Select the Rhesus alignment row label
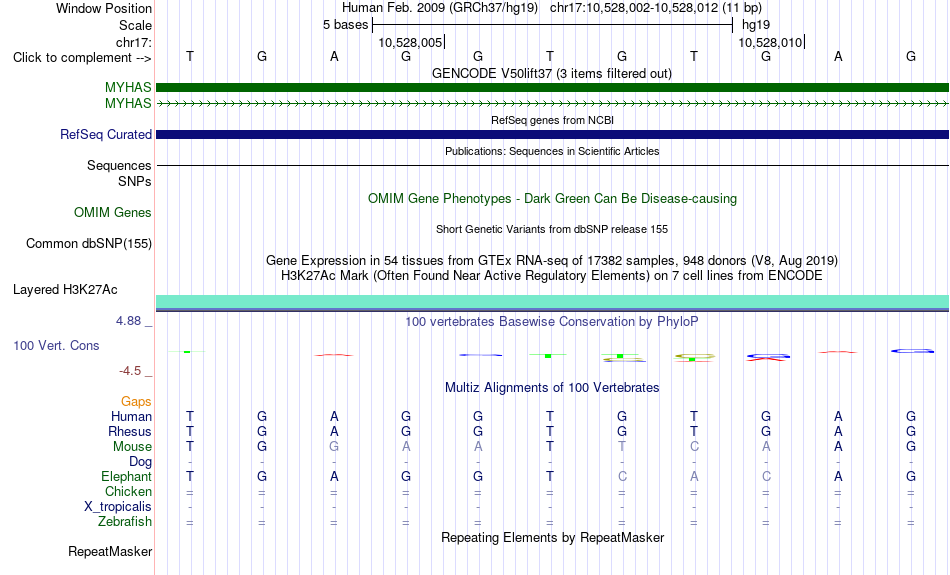The width and height of the screenshot is (950, 575). 130,431
